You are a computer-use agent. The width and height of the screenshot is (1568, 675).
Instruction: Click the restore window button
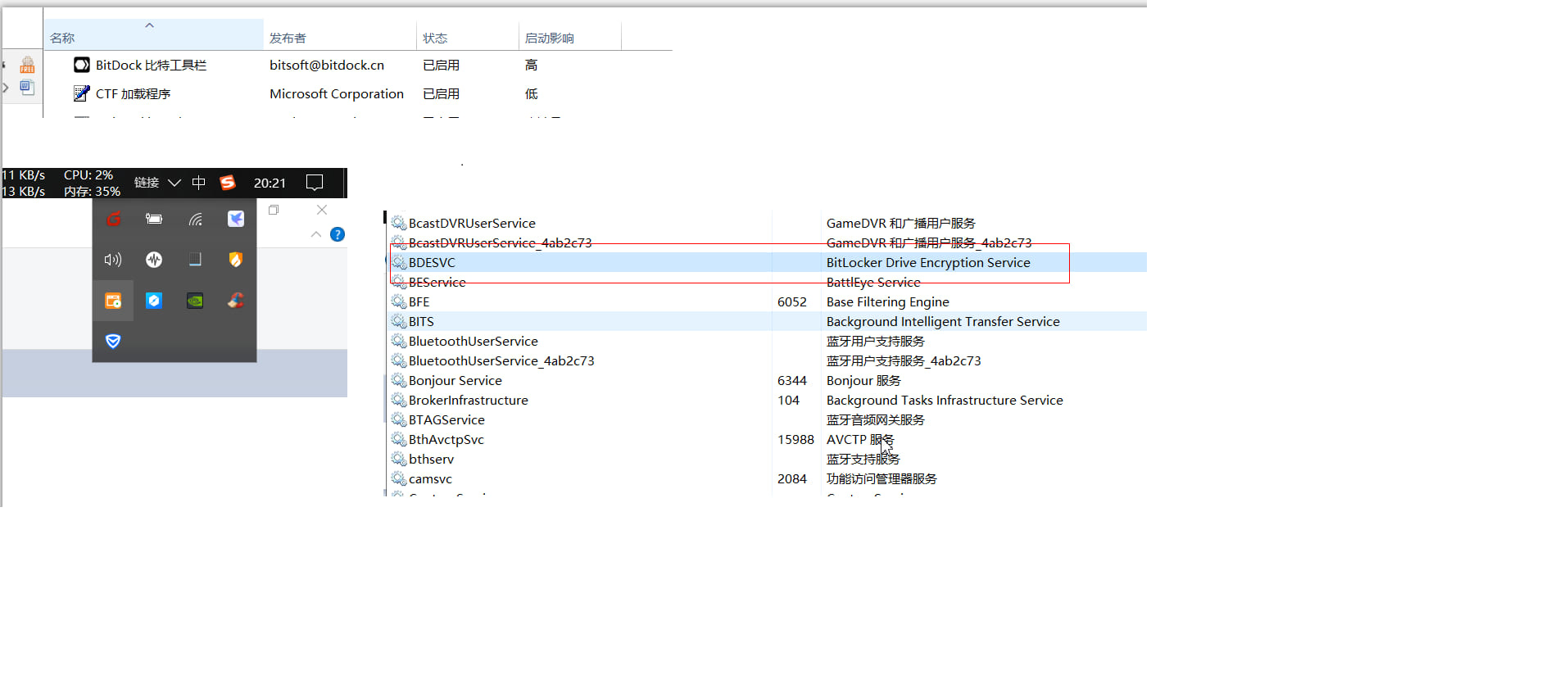click(x=274, y=210)
